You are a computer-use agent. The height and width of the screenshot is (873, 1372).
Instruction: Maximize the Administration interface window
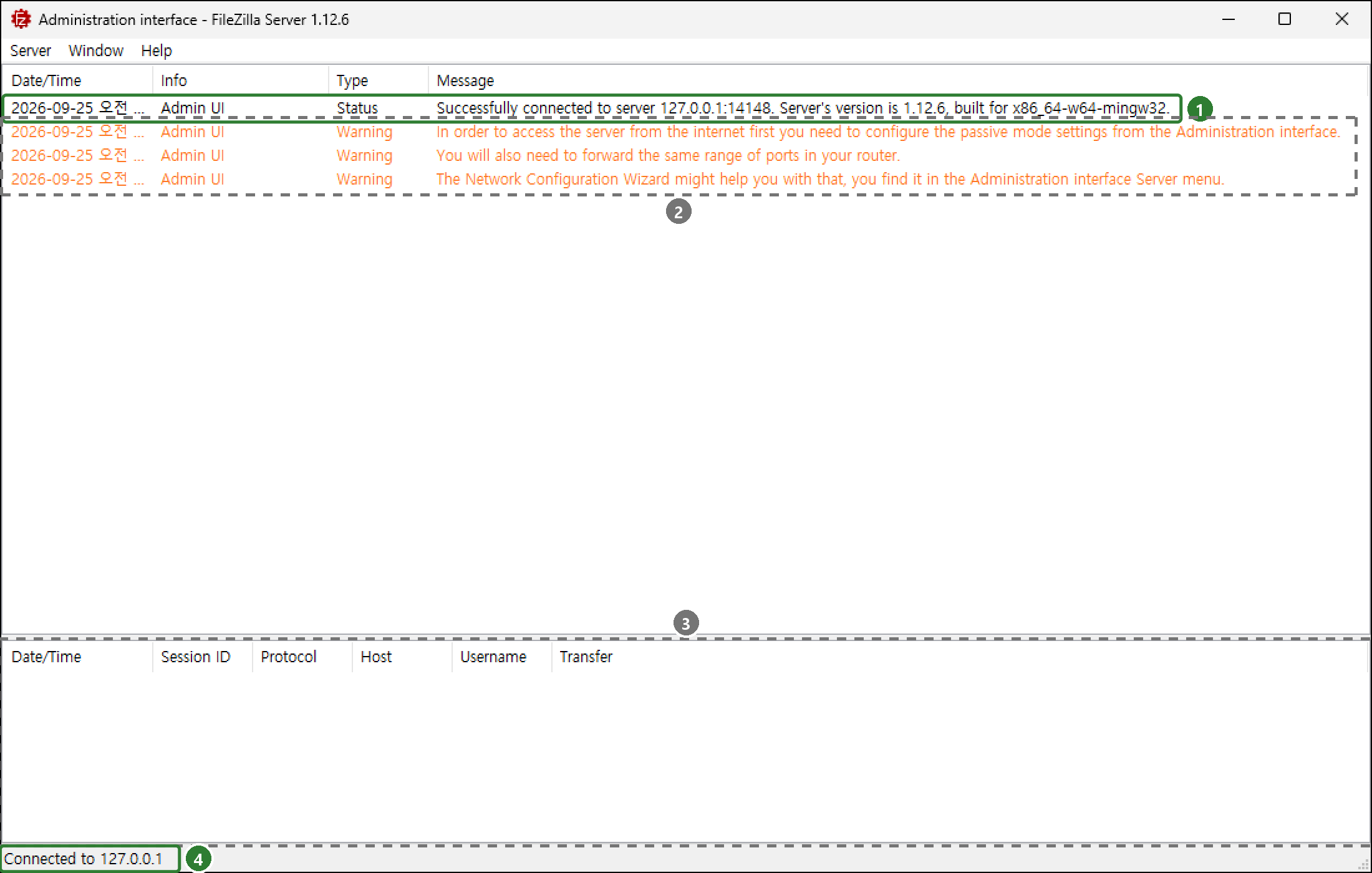[1285, 19]
